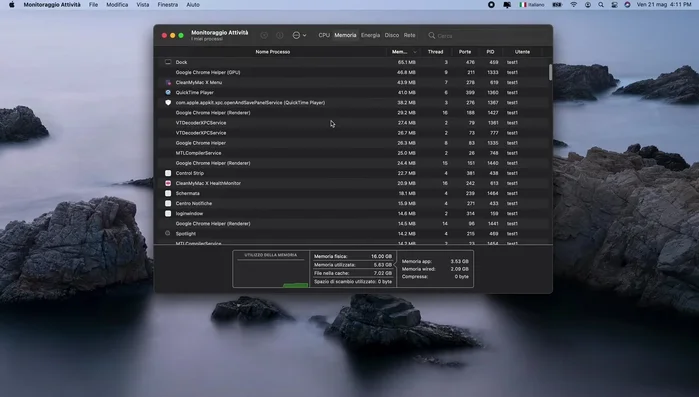Click the Siri menu bar icon

(x=627, y=4)
